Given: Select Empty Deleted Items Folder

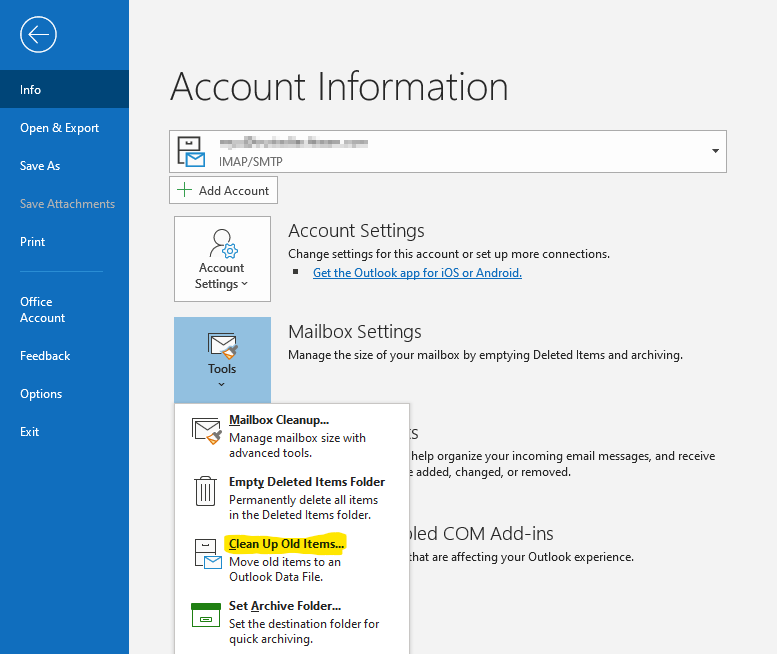Looking at the screenshot, I should coord(292,498).
